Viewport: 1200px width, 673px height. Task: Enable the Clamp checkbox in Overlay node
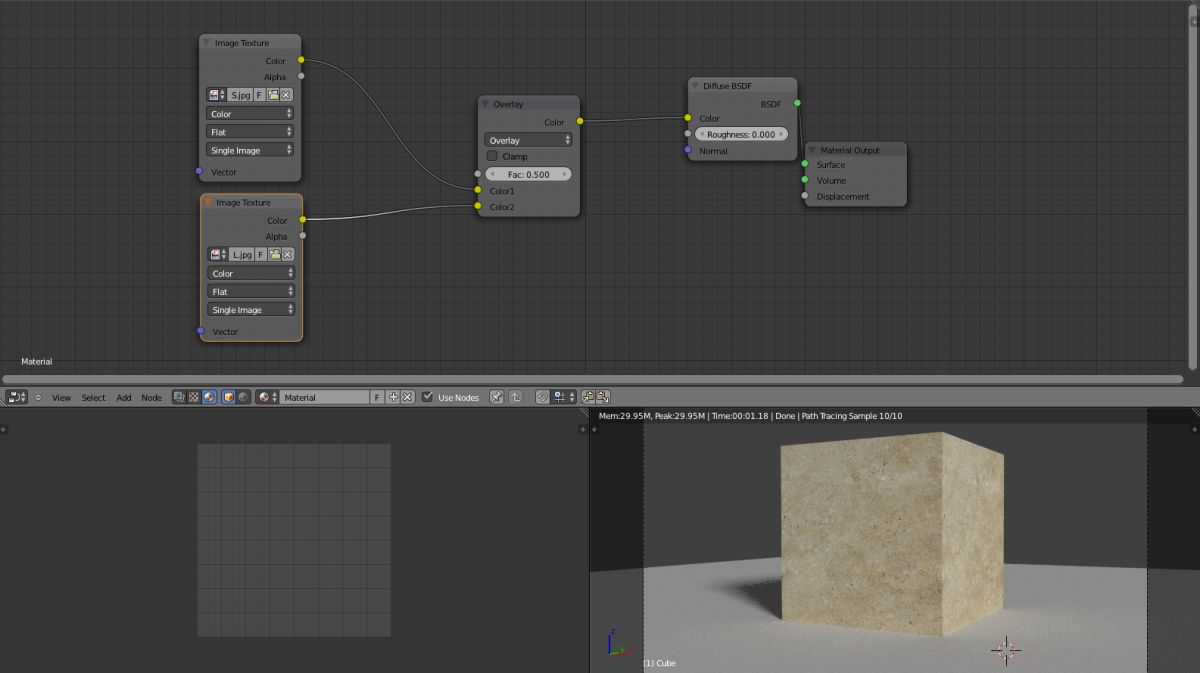(x=492, y=157)
